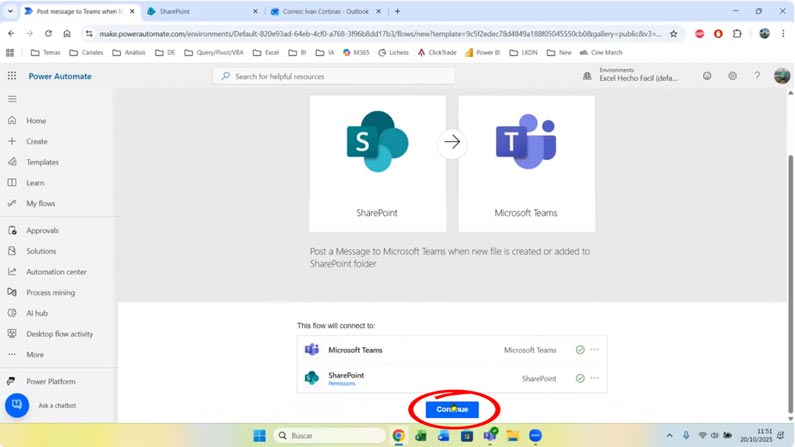Open the Windows Start button
The height and width of the screenshot is (447, 795).
(x=260, y=435)
